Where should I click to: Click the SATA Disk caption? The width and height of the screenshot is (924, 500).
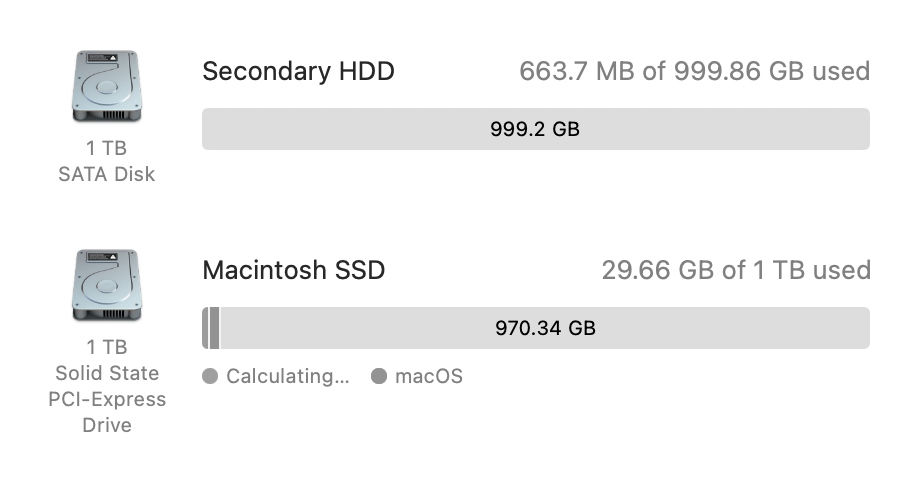(x=106, y=174)
